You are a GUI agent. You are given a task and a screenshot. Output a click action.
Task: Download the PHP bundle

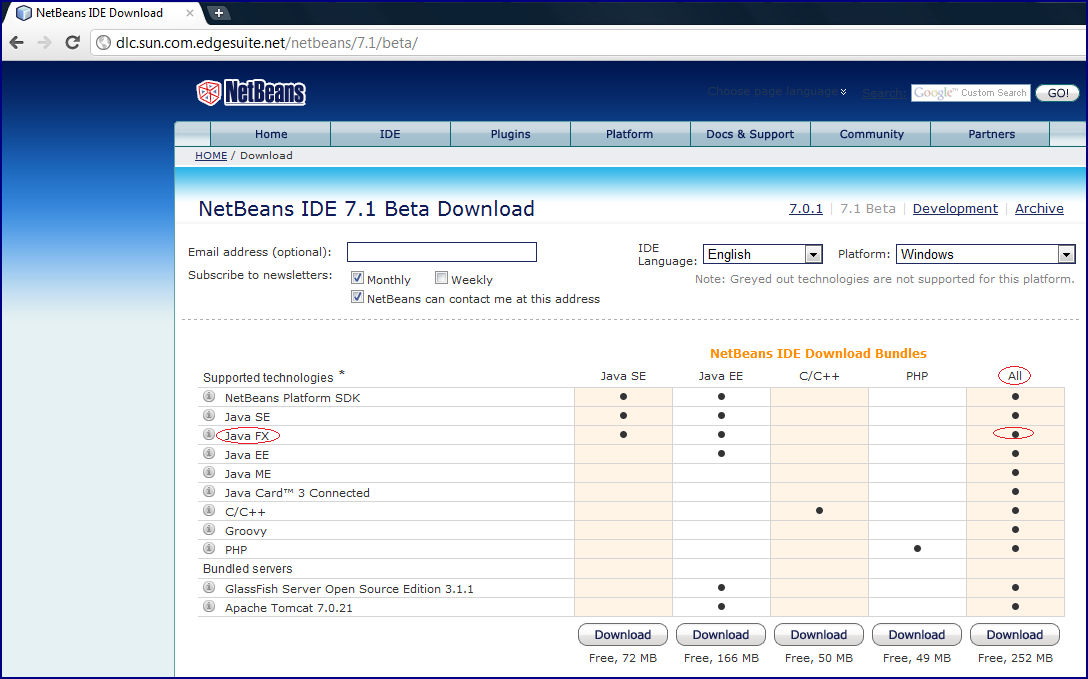[917, 635]
